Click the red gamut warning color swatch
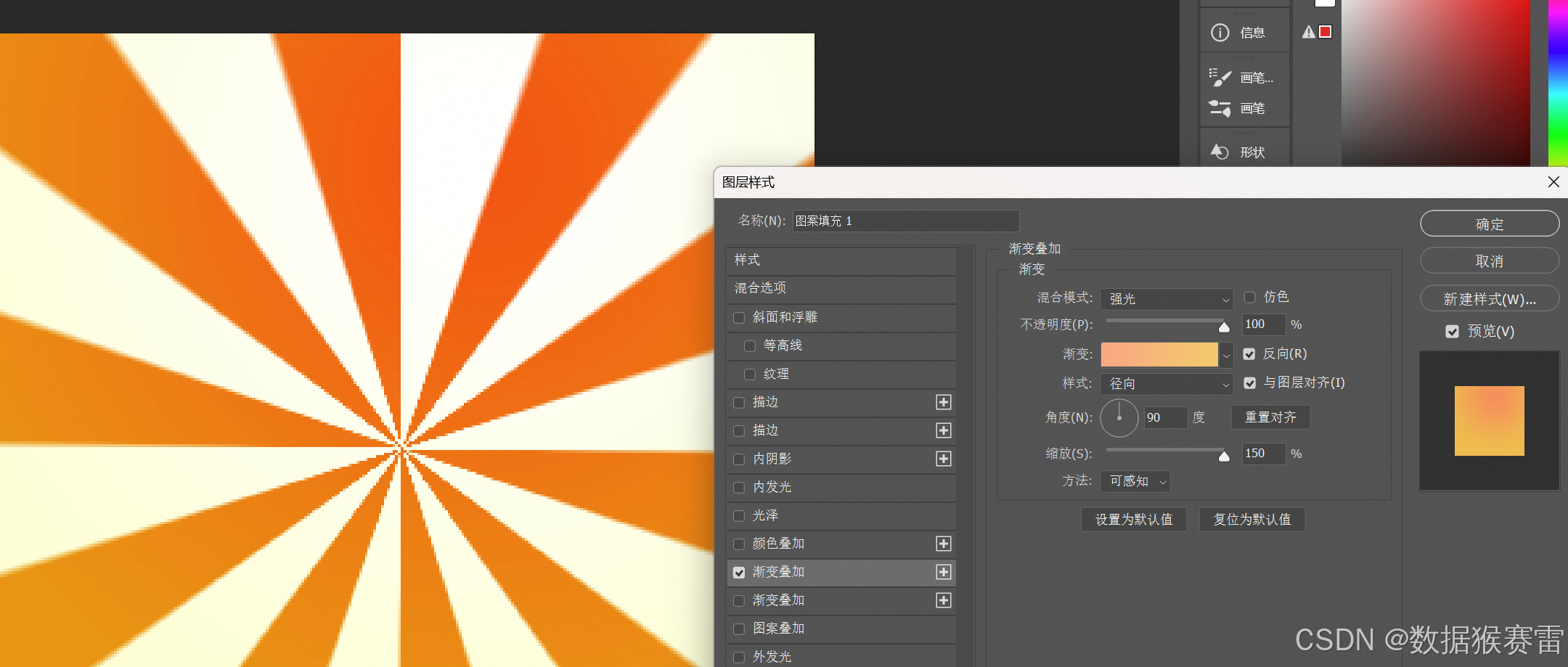The image size is (1568, 667). point(1326,32)
